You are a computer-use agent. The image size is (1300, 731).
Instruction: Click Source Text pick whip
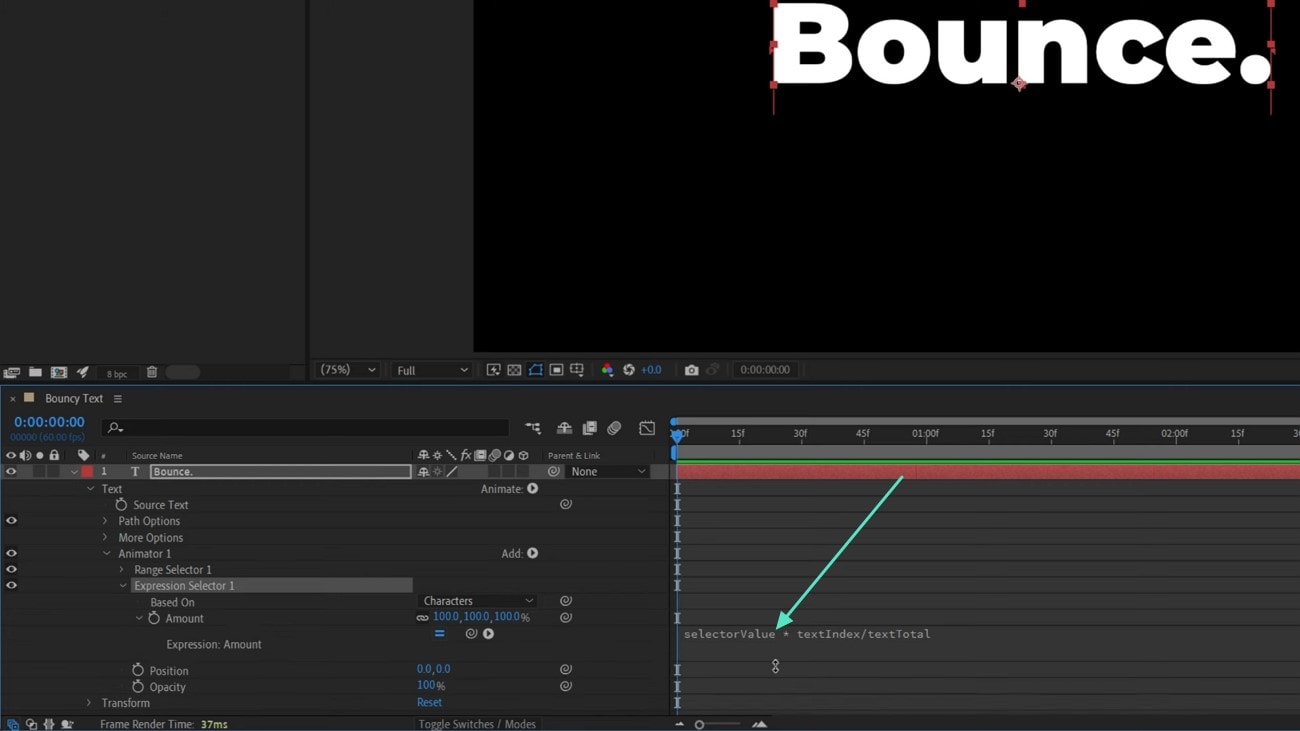tap(566, 504)
